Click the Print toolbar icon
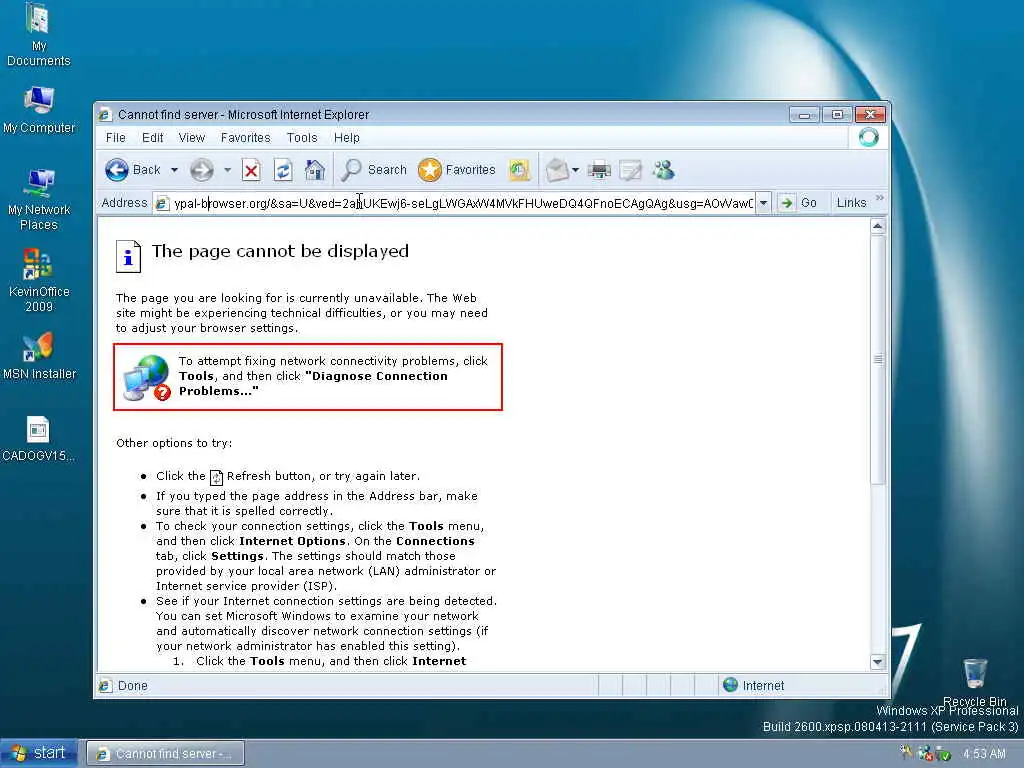The height and width of the screenshot is (768, 1024). (599, 170)
